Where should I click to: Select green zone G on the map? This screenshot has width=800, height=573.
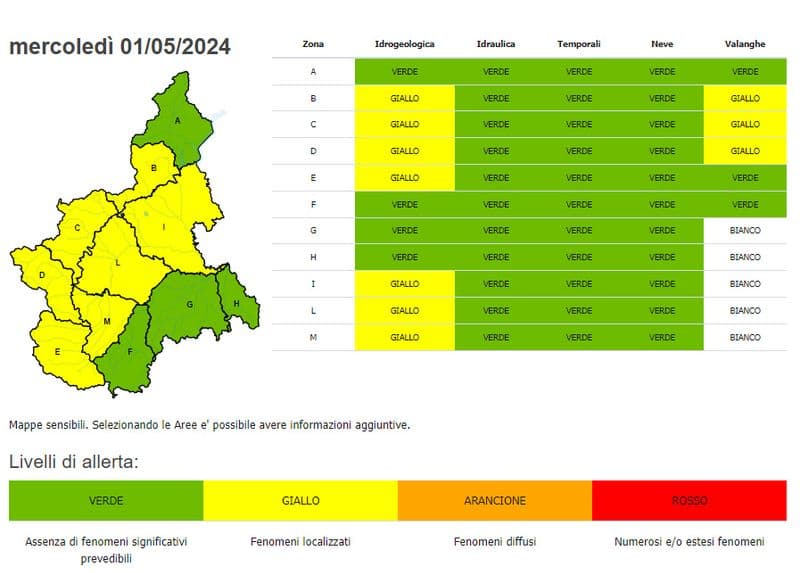pos(187,304)
